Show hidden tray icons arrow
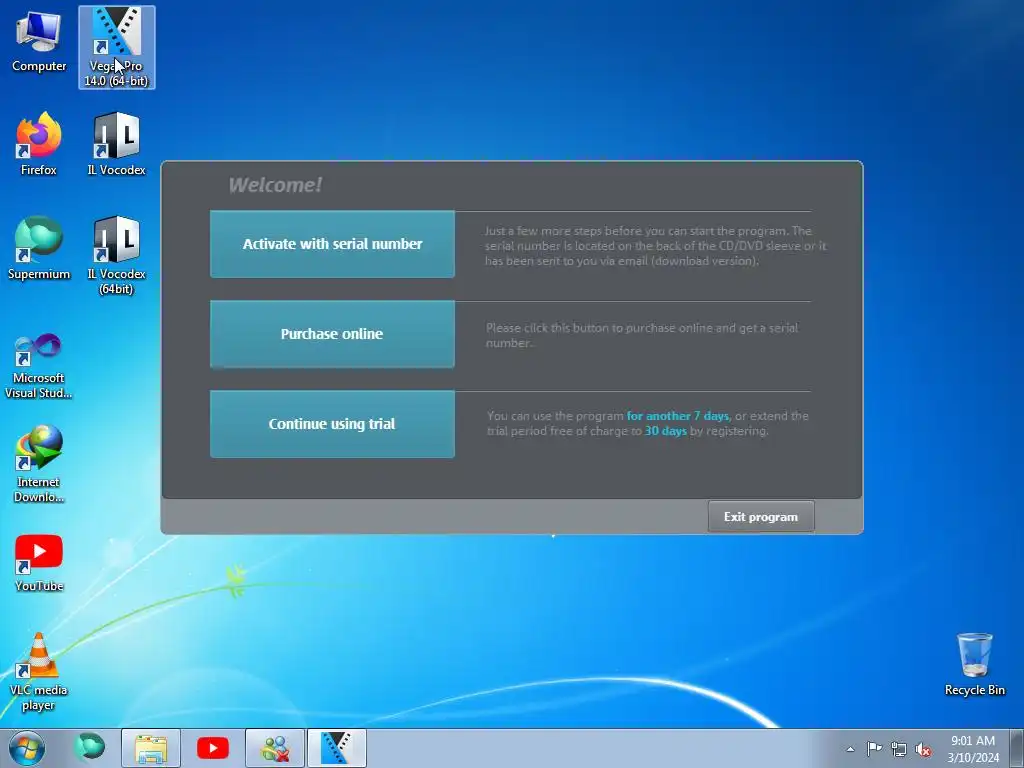The width and height of the screenshot is (1024, 768). [850, 749]
